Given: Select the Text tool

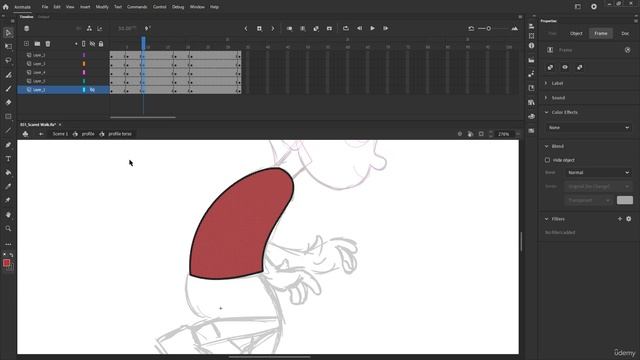Looking at the screenshot, I should (8, 159).
